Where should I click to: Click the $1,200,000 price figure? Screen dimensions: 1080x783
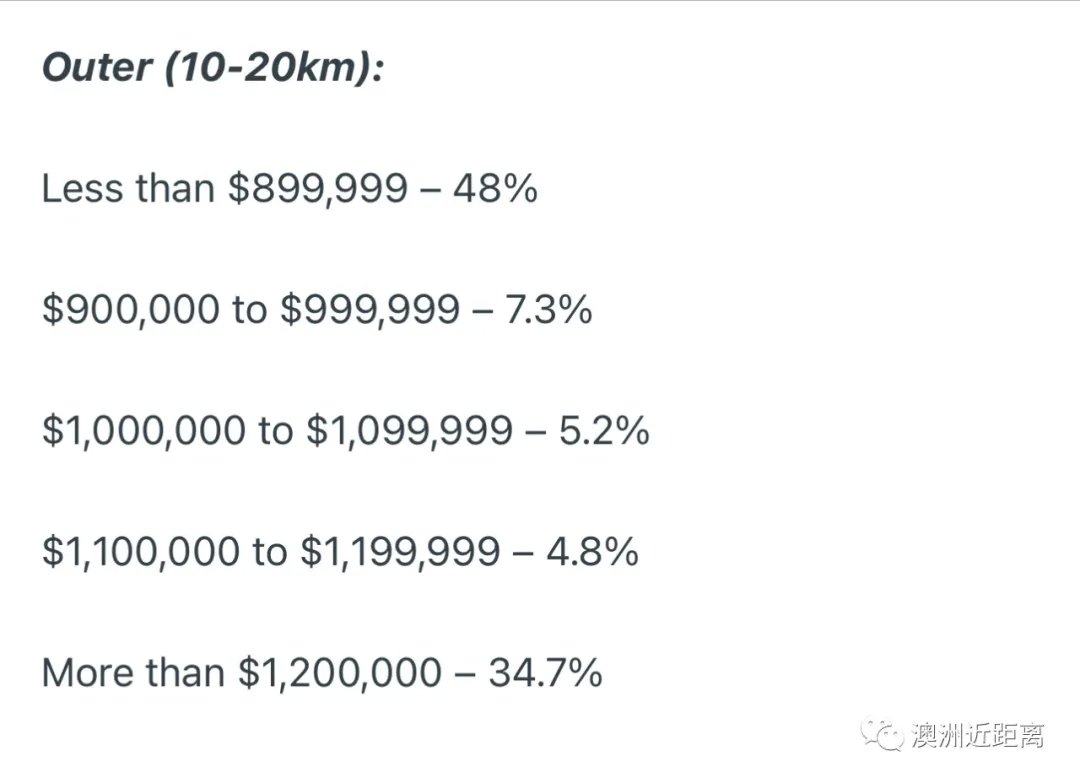[x=340, y=674]
